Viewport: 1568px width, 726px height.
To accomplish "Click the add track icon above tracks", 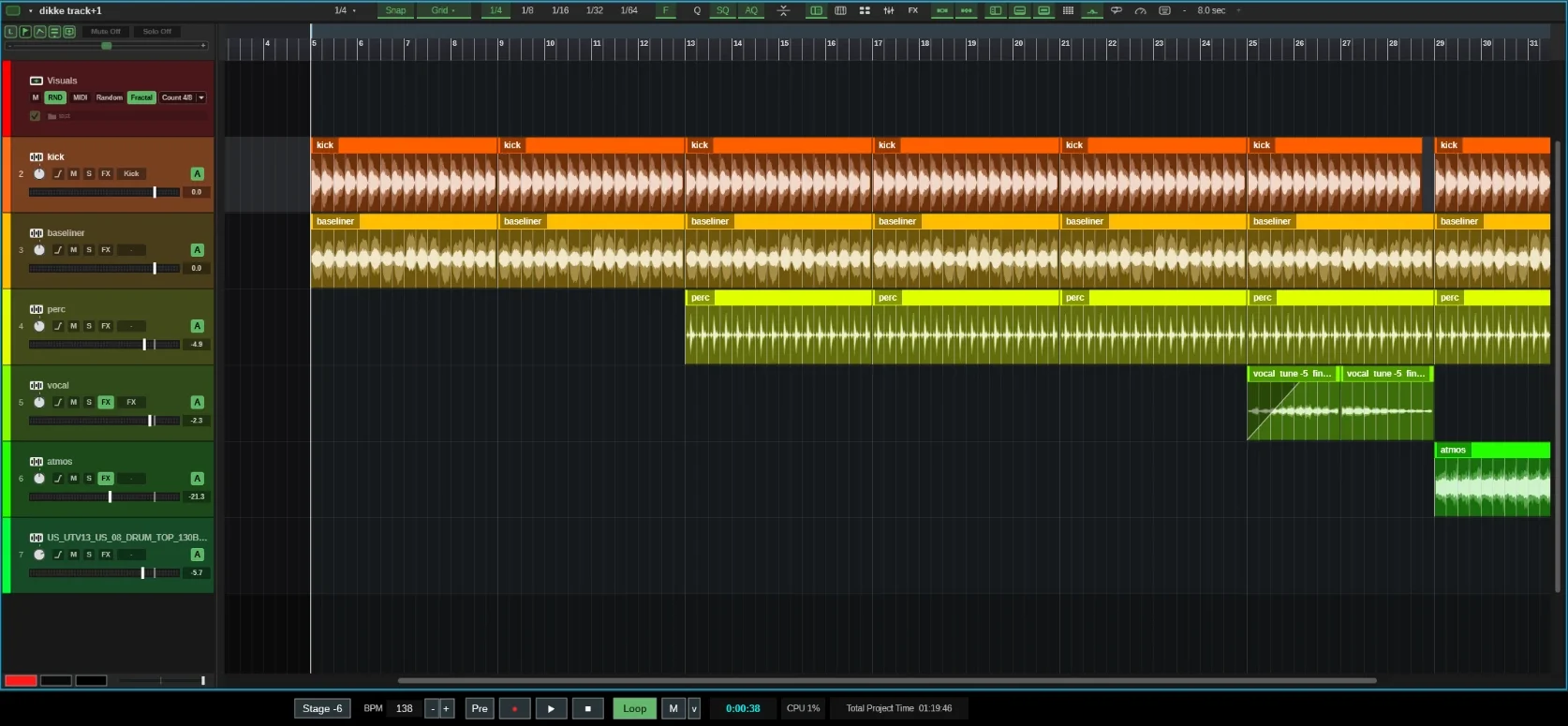I will pyautogui.click(x=69, y=32).
